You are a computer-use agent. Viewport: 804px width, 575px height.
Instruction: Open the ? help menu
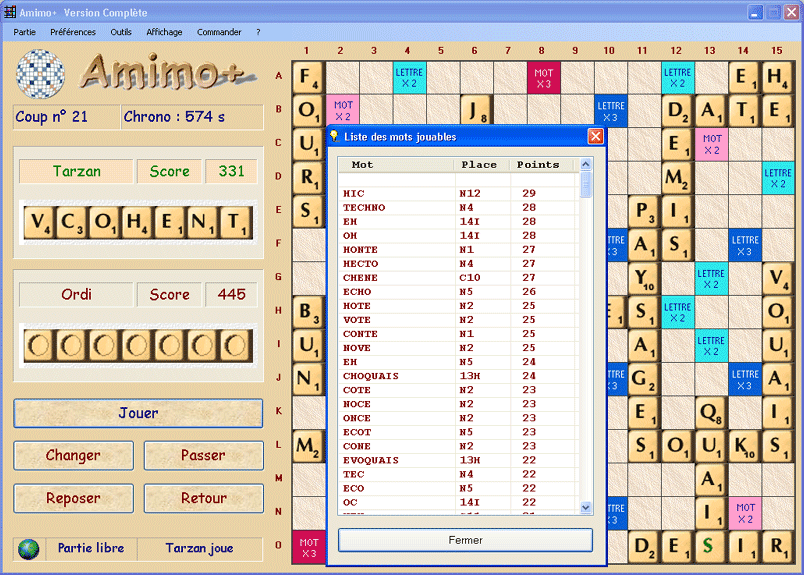(258, 32)
